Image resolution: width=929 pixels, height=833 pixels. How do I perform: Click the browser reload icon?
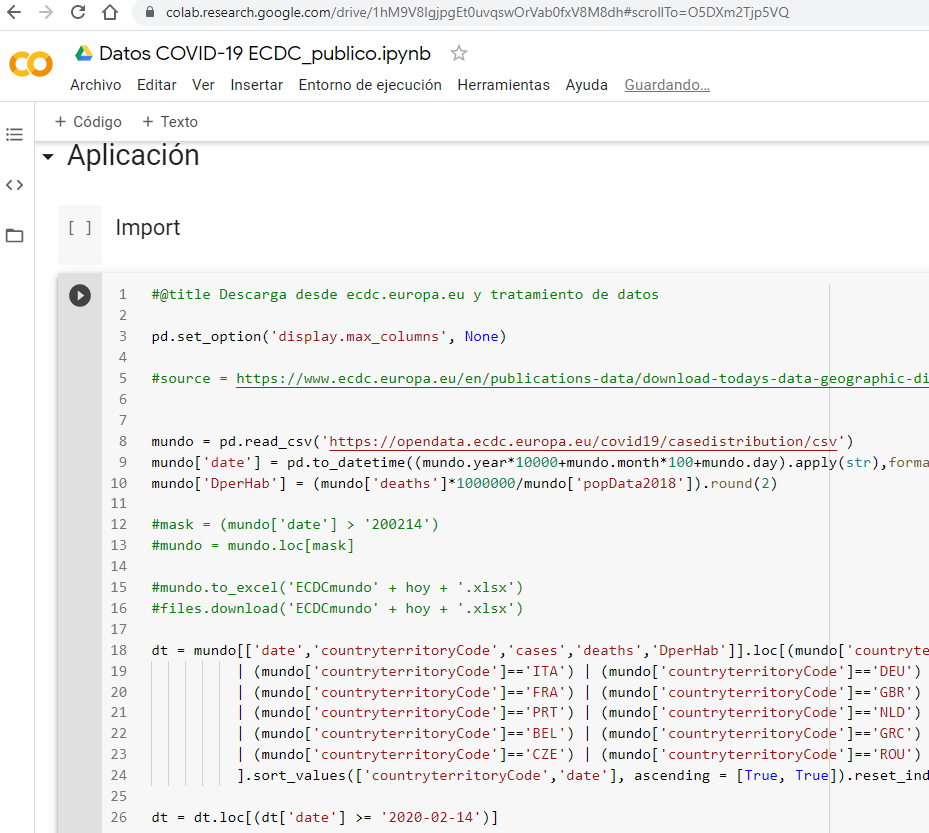click(x=78, y=13)
